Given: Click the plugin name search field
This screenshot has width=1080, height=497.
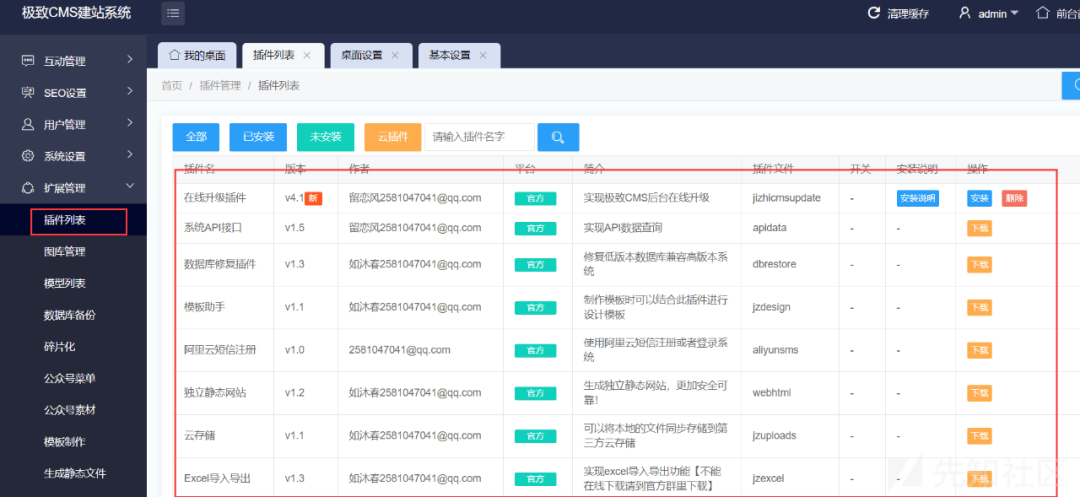Looking at the screenshot, I should coord(479,137).
